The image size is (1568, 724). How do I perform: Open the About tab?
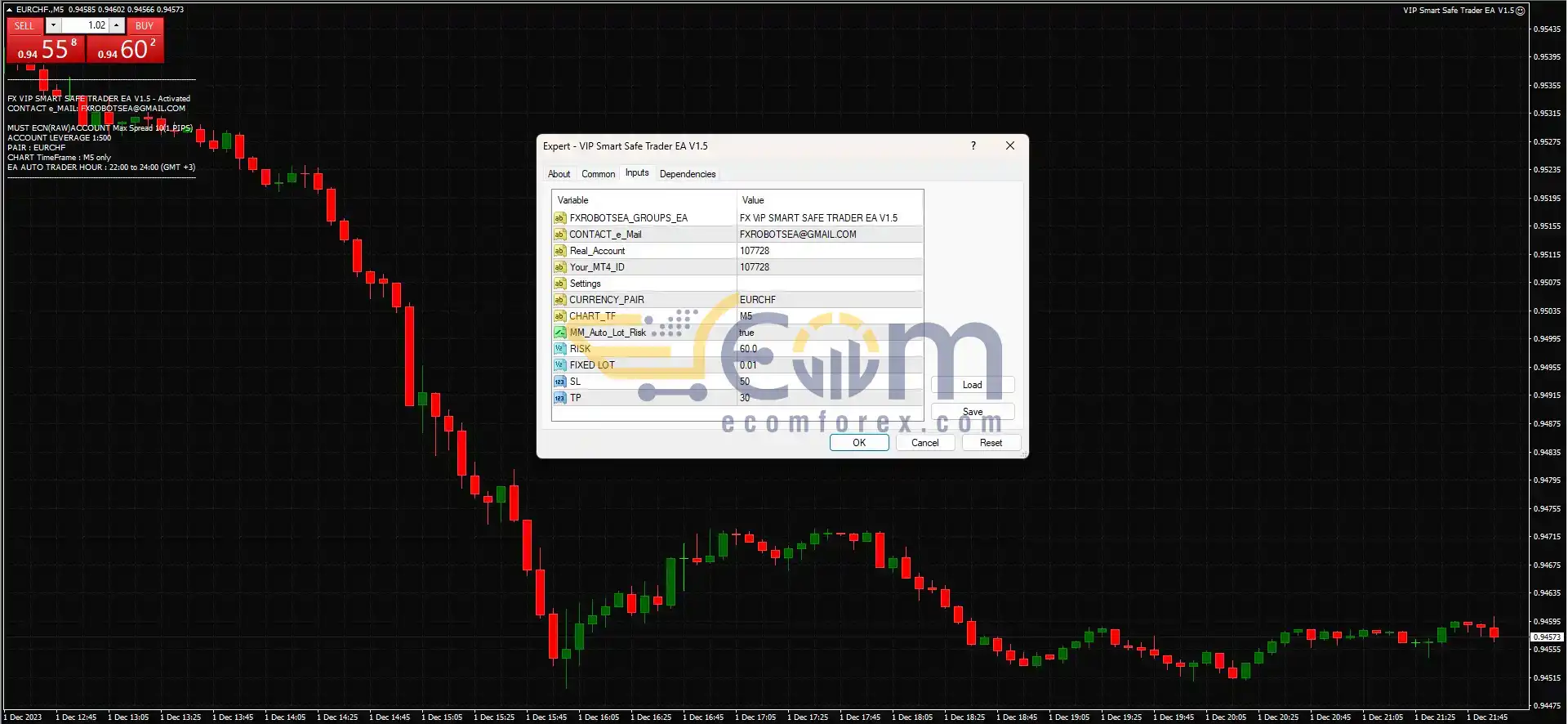559,174
